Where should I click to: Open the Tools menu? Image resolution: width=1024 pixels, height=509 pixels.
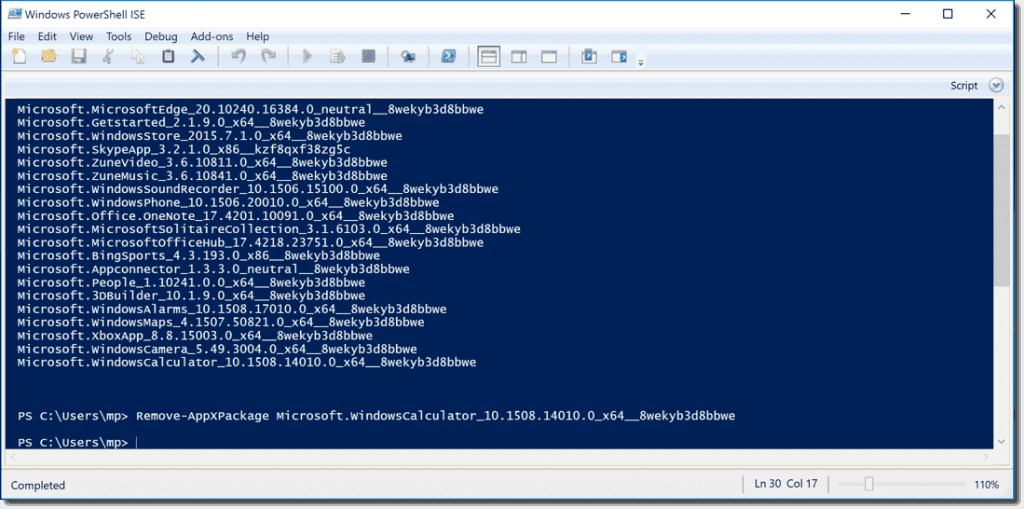click(119, 37)
